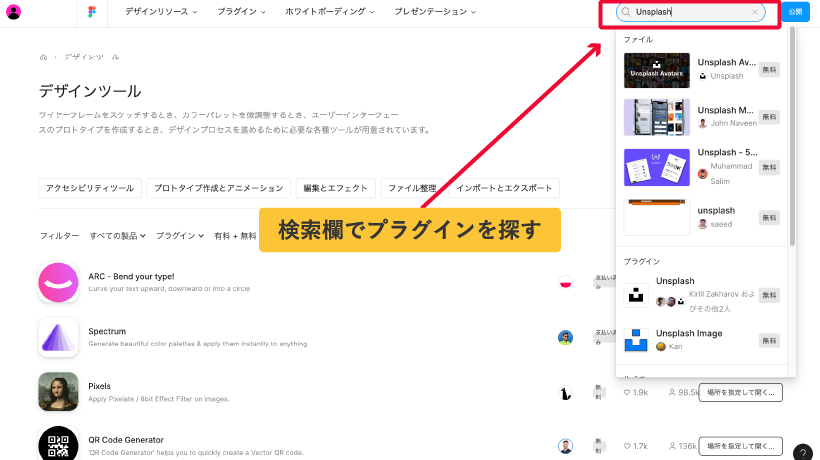This screenshot has height=460, width=820.
Task: Click the home breadcrumb icon
Action: [x=43, y=57]
